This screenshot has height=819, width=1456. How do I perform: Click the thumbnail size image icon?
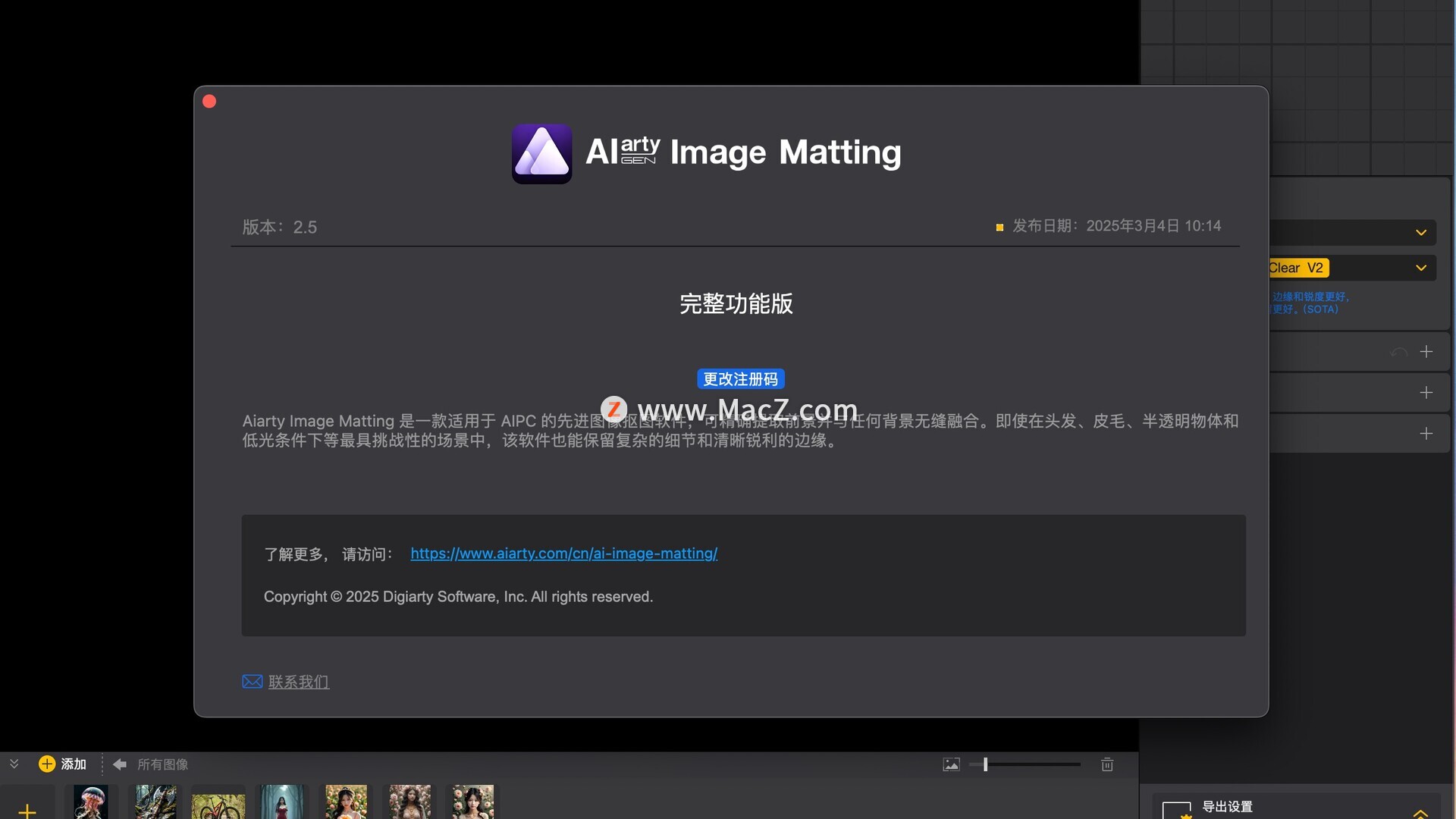pyautogui.click(x=951, y=764)
